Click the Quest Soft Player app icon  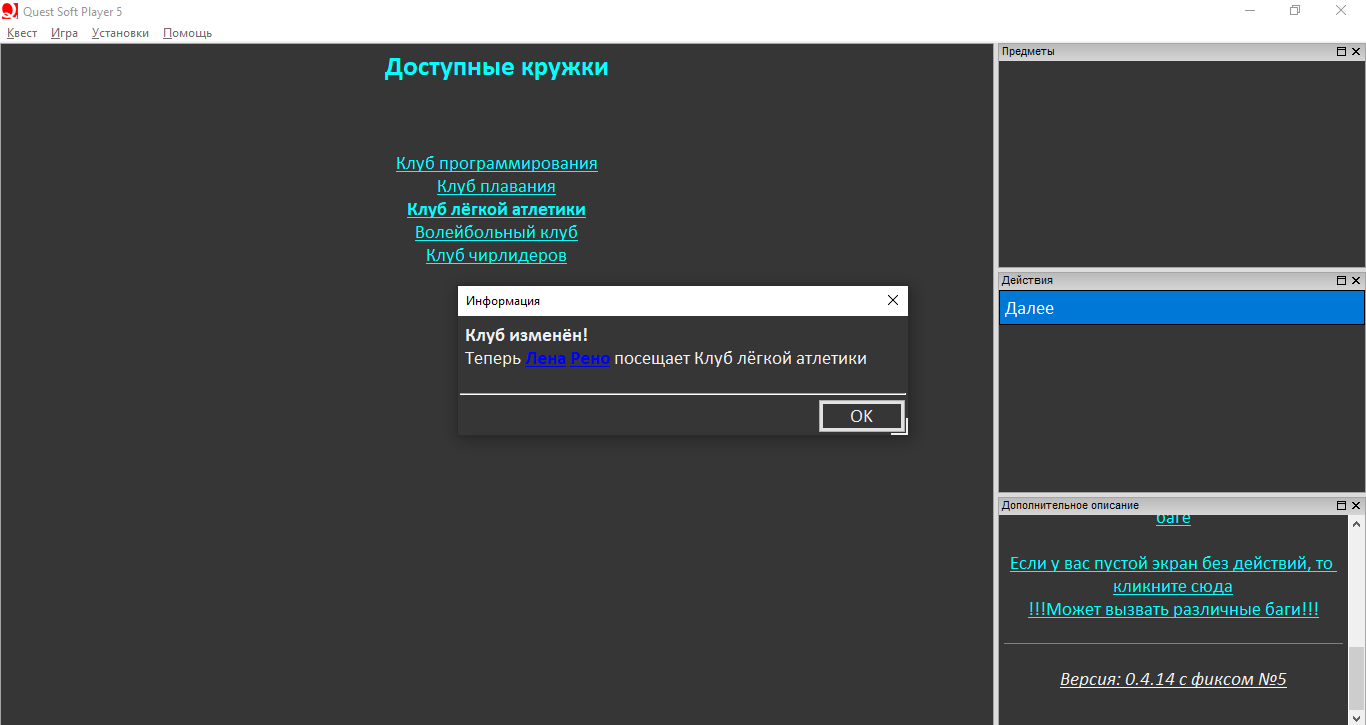coord(10,11)
